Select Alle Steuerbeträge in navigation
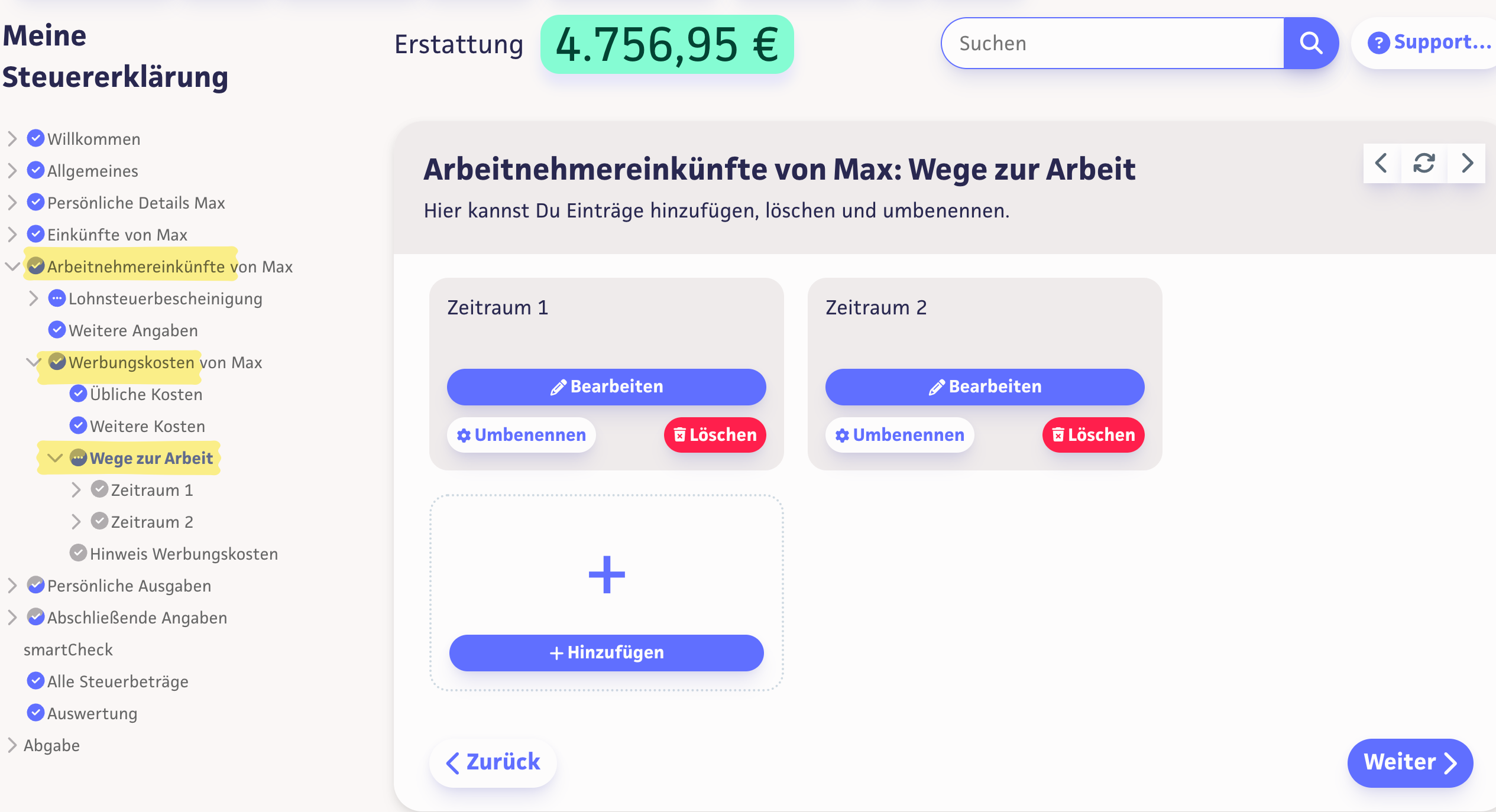The height and width of the screenshot is (812, 1496). click(x=118, y=681)
